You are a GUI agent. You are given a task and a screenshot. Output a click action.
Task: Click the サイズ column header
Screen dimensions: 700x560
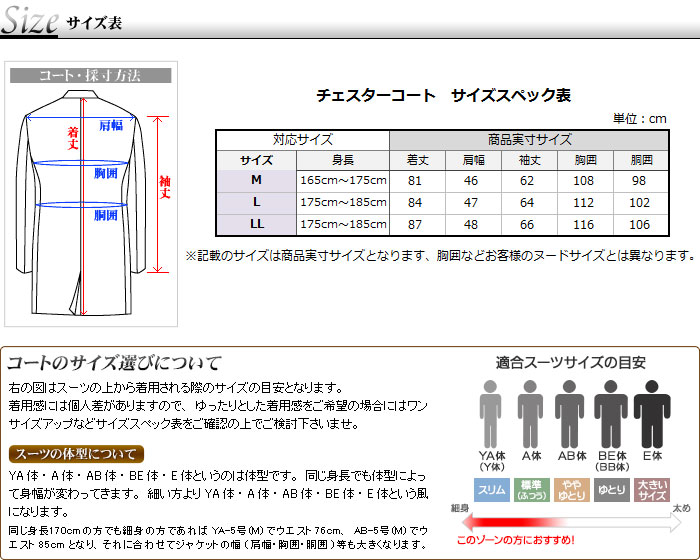coord(256,160)
